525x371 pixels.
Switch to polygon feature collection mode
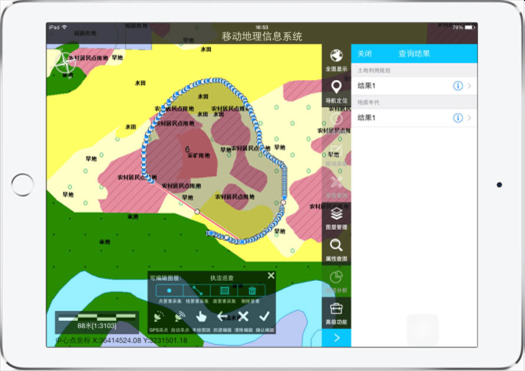[x=224, y=290]
